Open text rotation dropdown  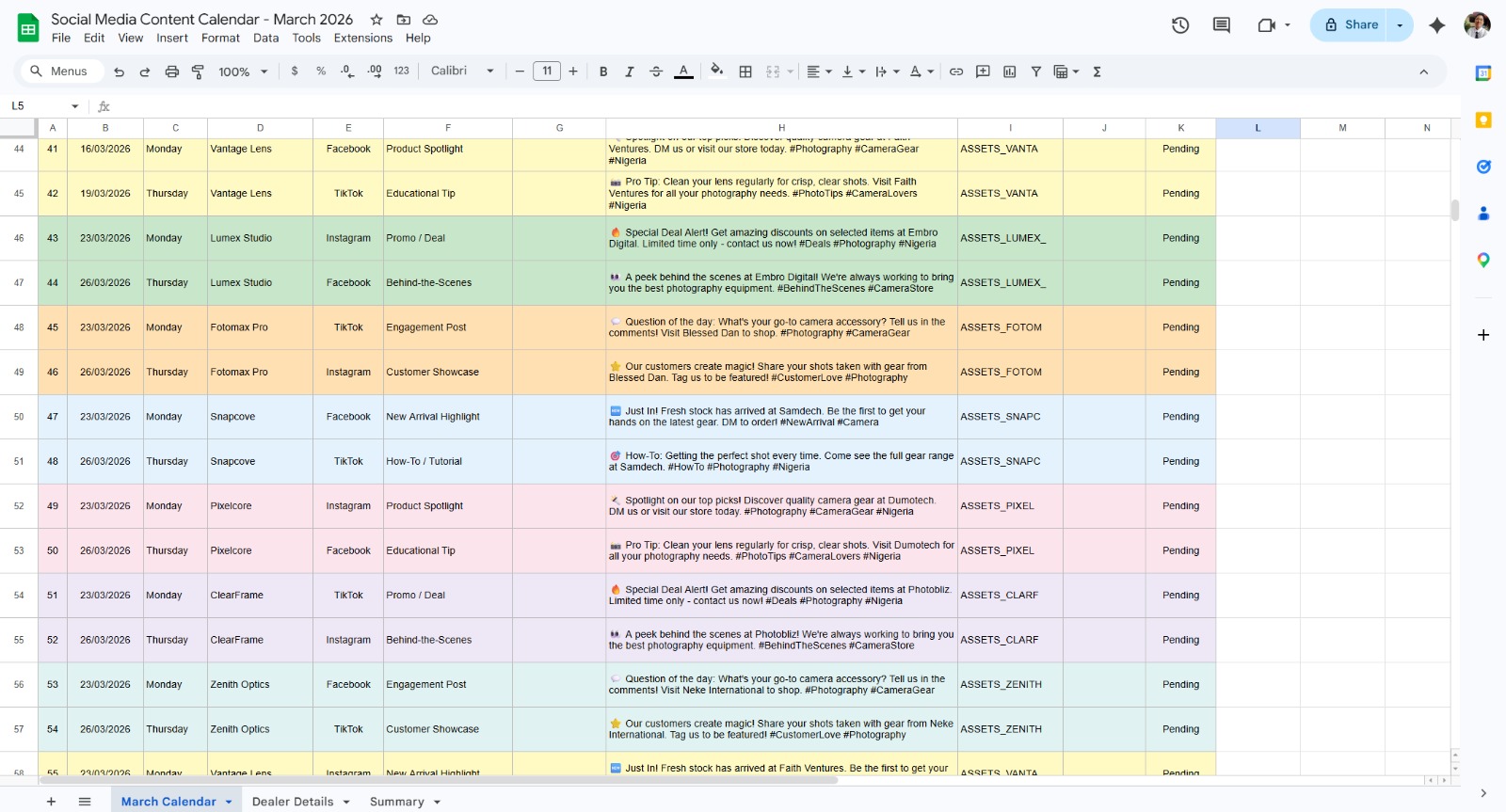(x=921, y=72)
